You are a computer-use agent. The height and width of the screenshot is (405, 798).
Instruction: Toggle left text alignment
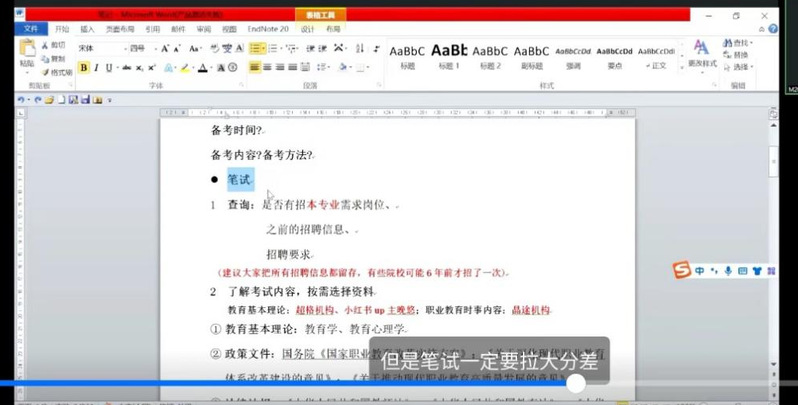pos(254,68)
